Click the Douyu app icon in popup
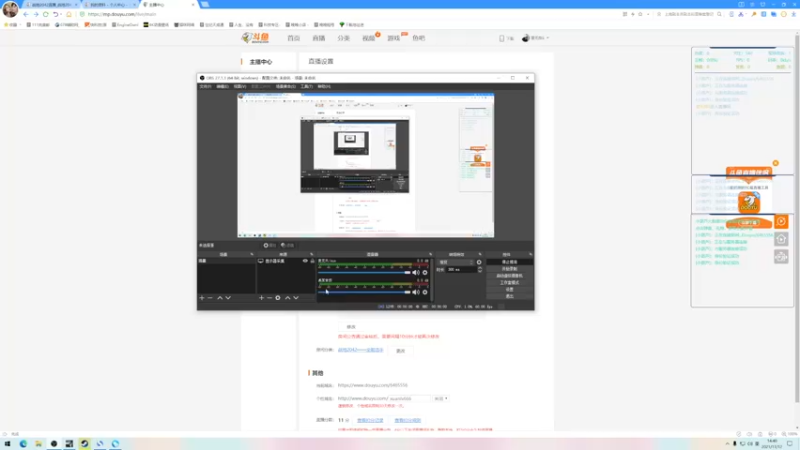 point(749,203)
